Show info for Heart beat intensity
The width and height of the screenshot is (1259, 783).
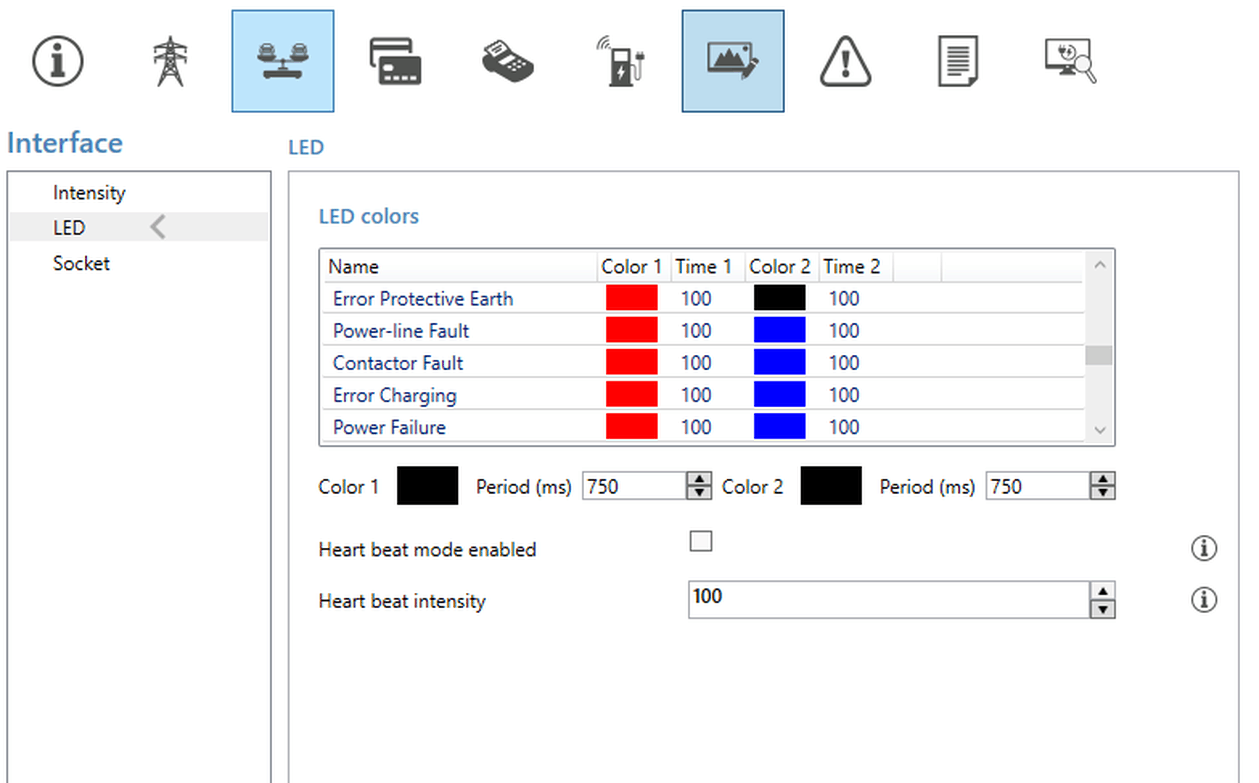click(1204, 600)
